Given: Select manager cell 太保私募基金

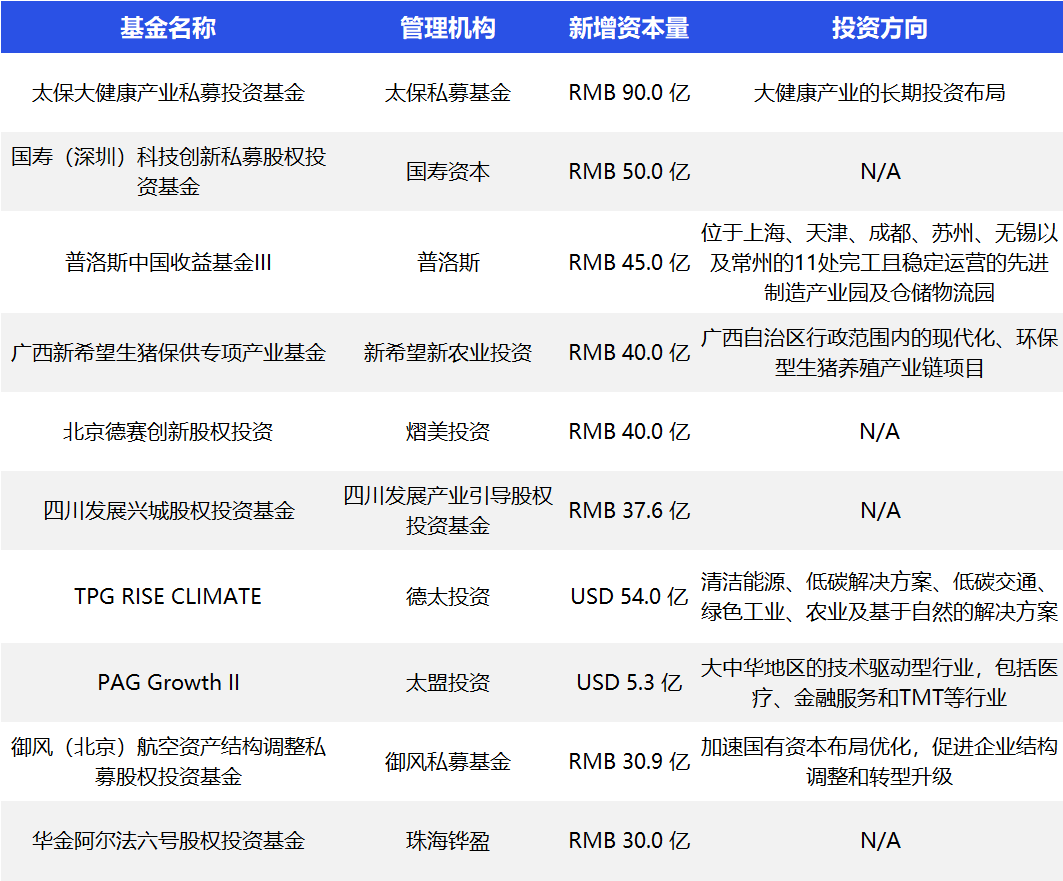Looking at the screenshot, I should pyautogui.click(x=447, y=93).
